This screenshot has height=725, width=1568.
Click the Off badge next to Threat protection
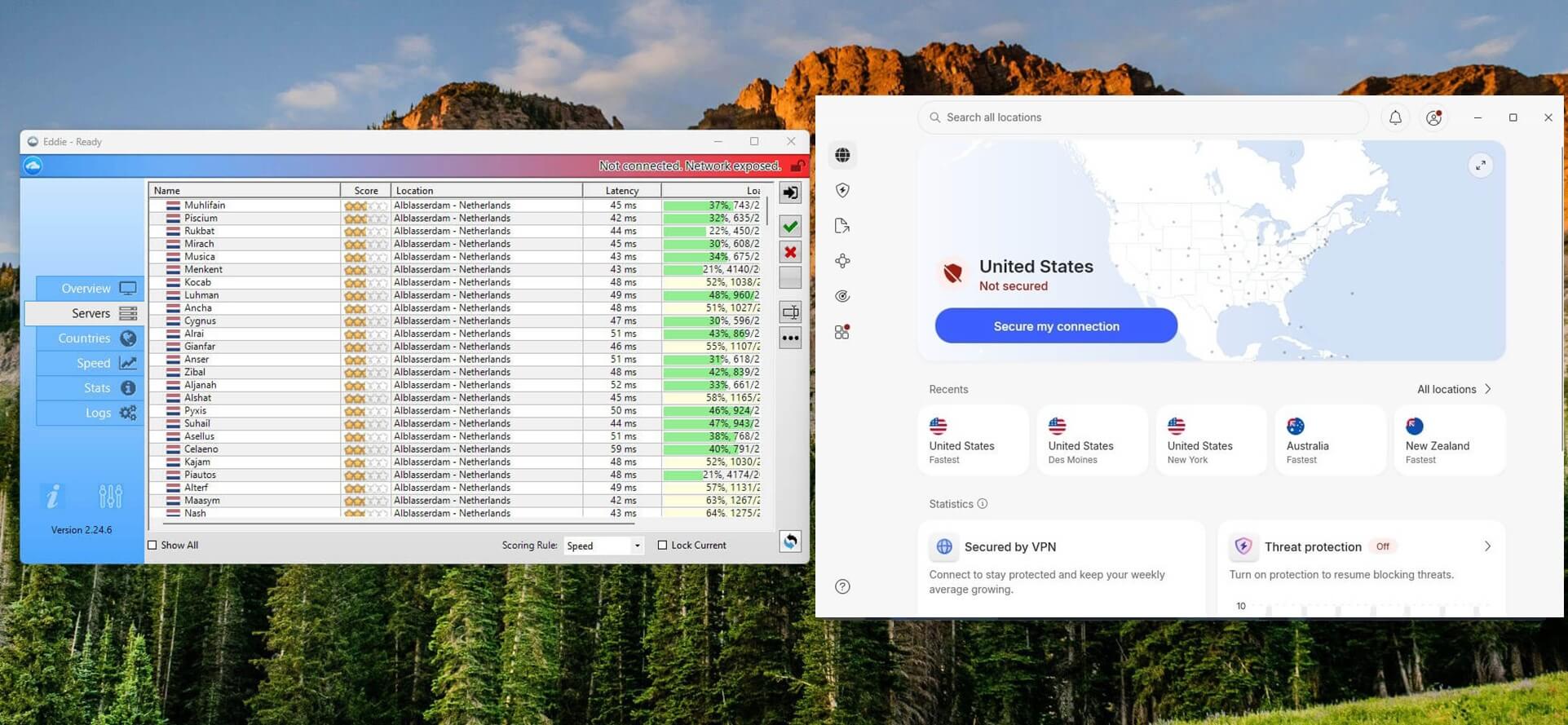coord(1383,546)
